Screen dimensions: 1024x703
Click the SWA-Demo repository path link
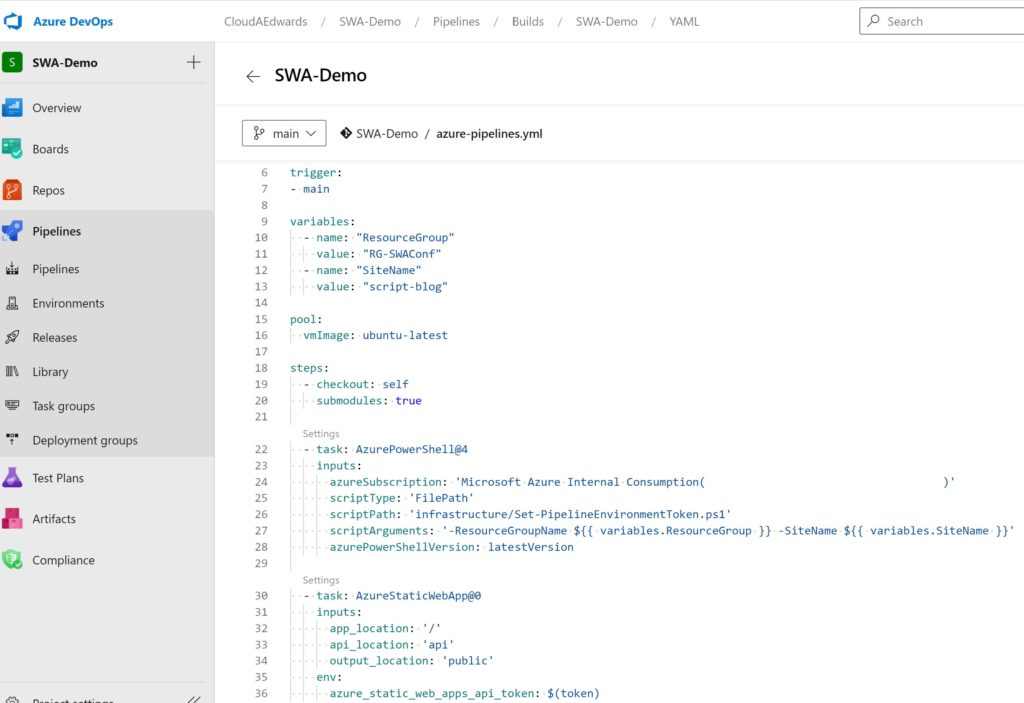(x=387, y=133)
